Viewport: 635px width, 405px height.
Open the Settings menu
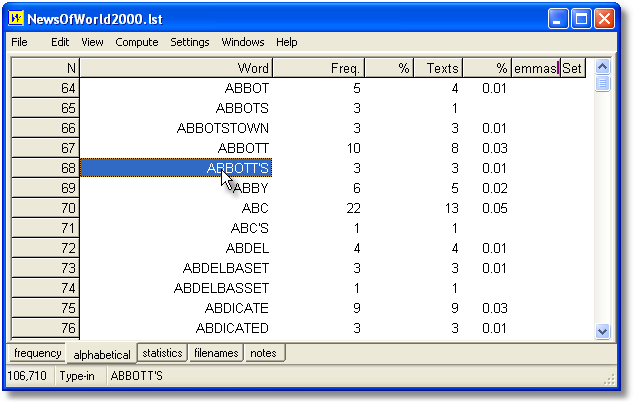[190, 42]
